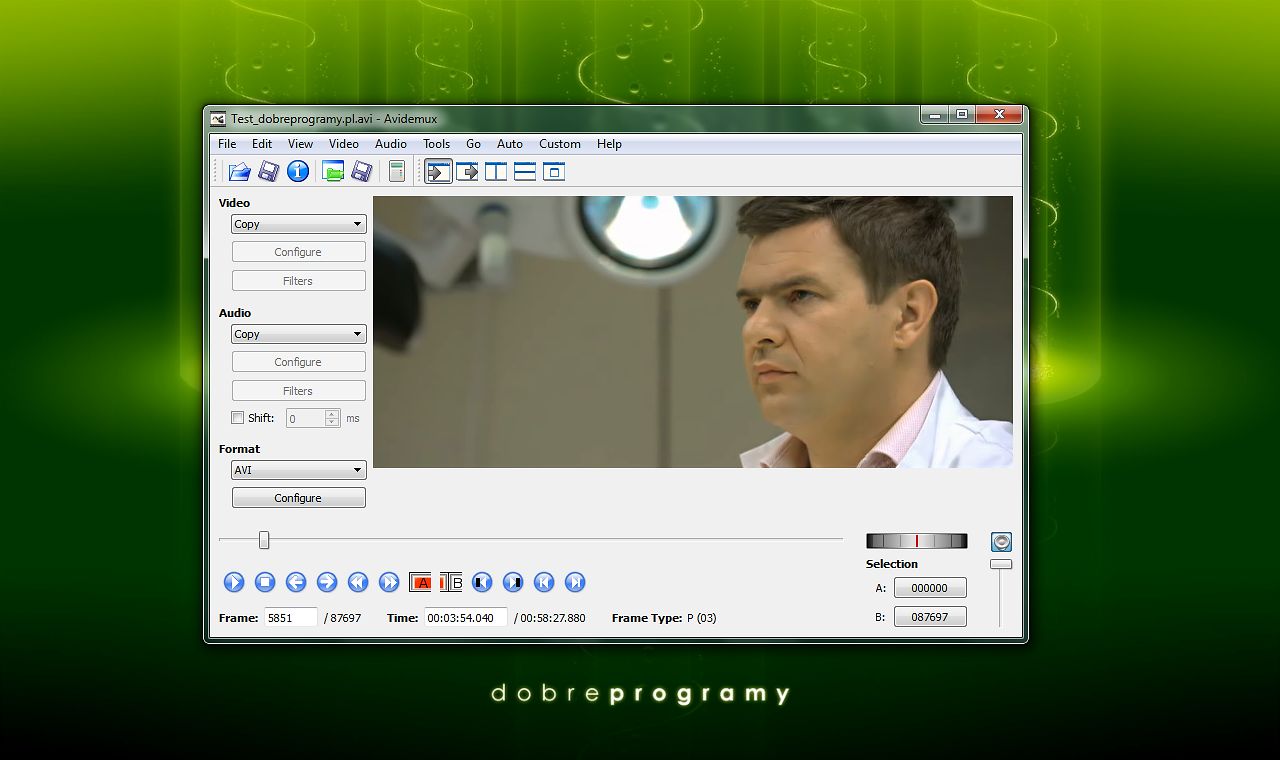Stop playback with the Stop button
The width and height of the screenshot is (1280, 760).
[264, 582]
